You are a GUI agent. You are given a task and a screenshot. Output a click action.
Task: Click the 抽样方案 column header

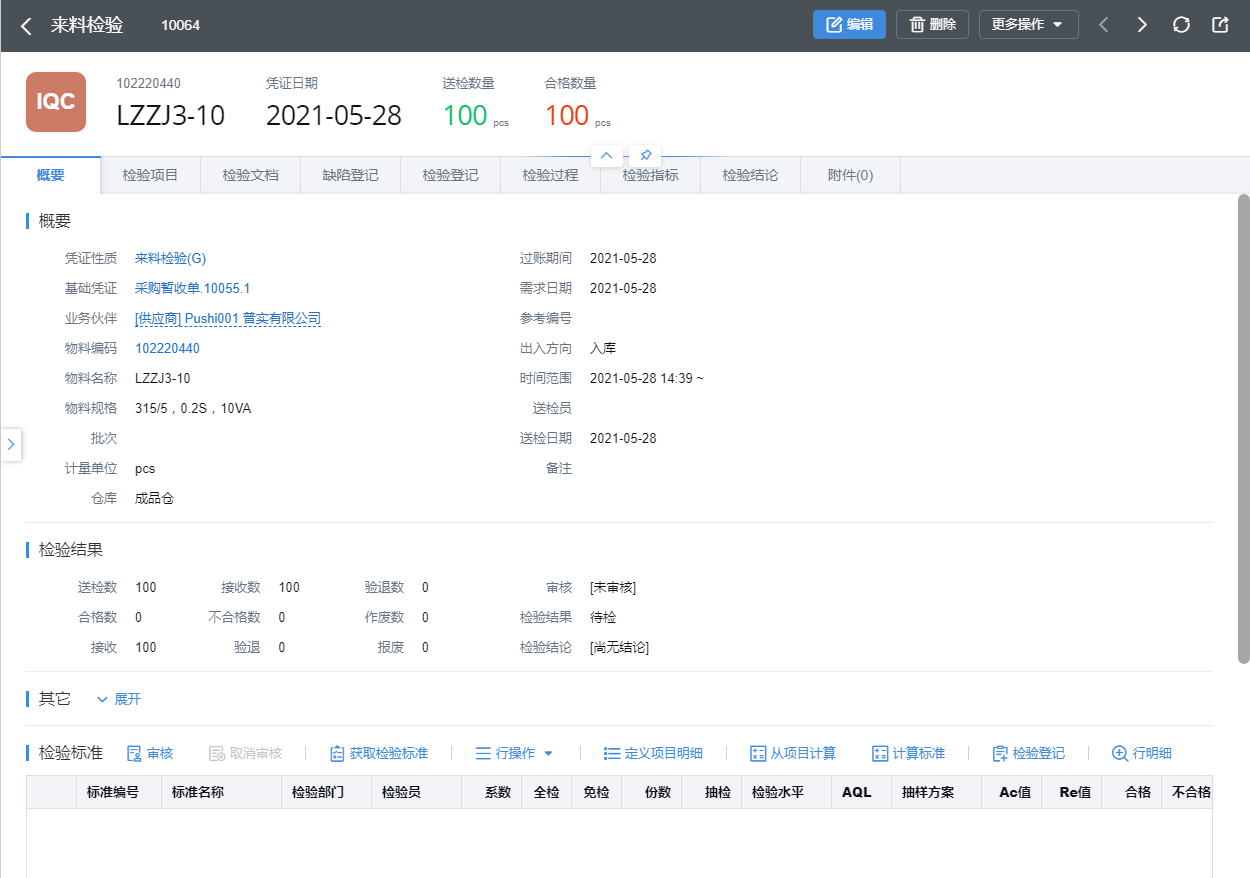tap(937, 792)
